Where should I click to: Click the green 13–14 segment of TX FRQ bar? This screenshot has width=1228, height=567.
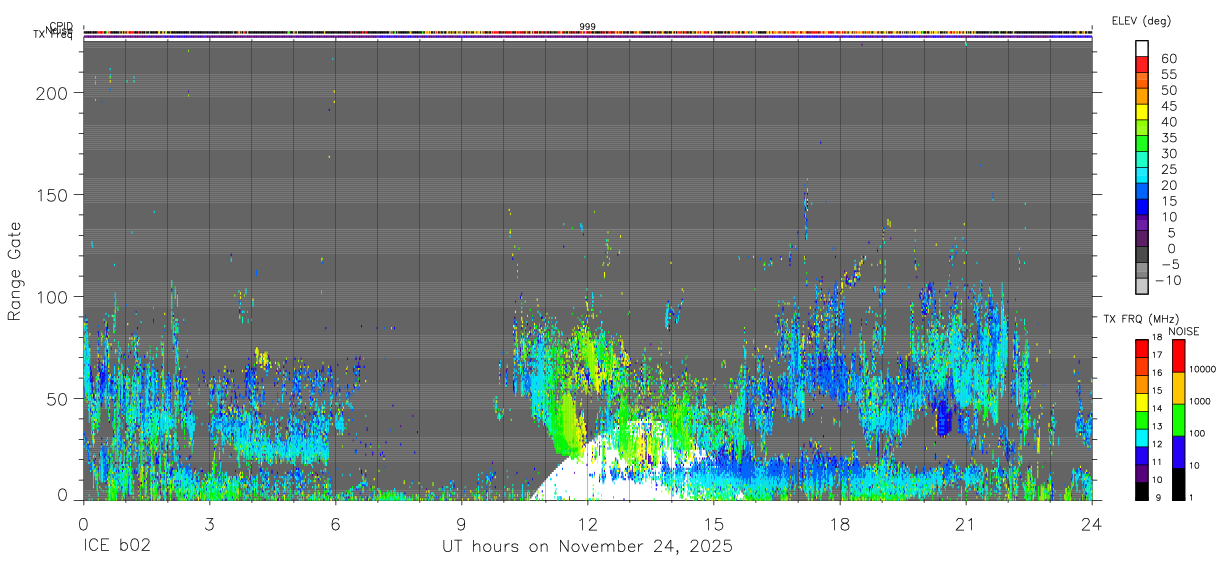1141,420
